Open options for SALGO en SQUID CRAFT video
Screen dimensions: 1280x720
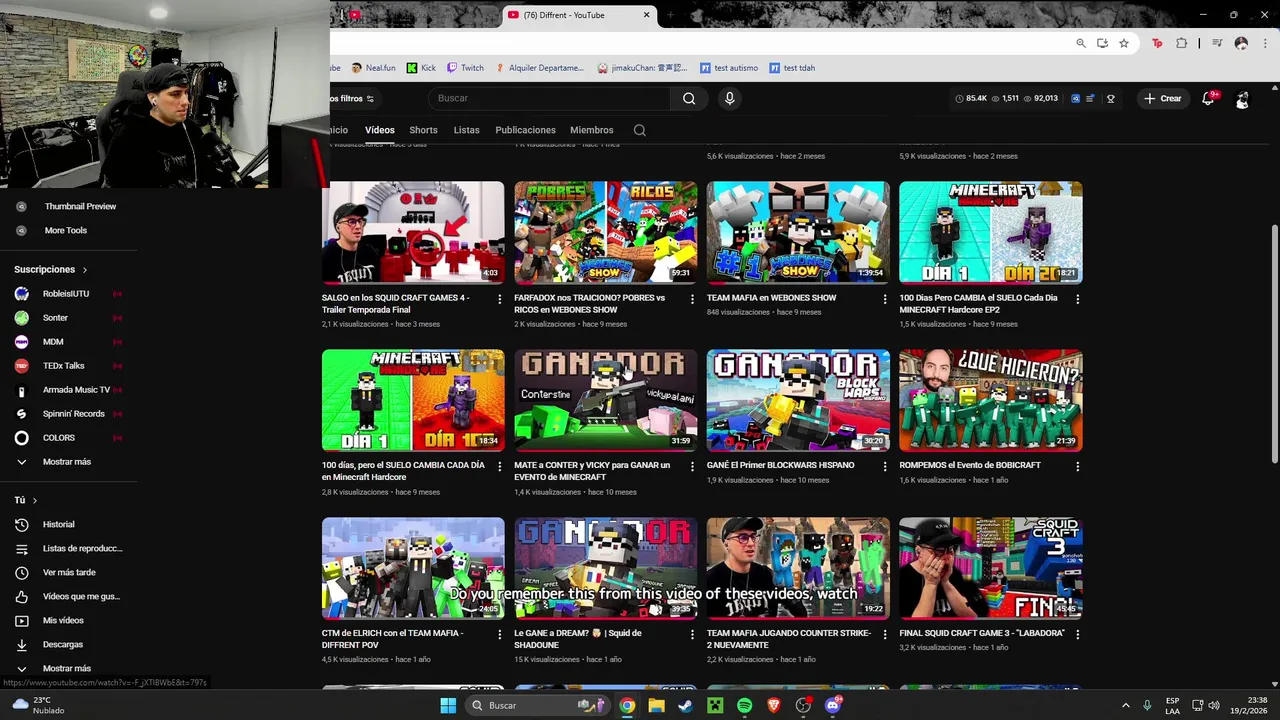[x=500, y=298]
